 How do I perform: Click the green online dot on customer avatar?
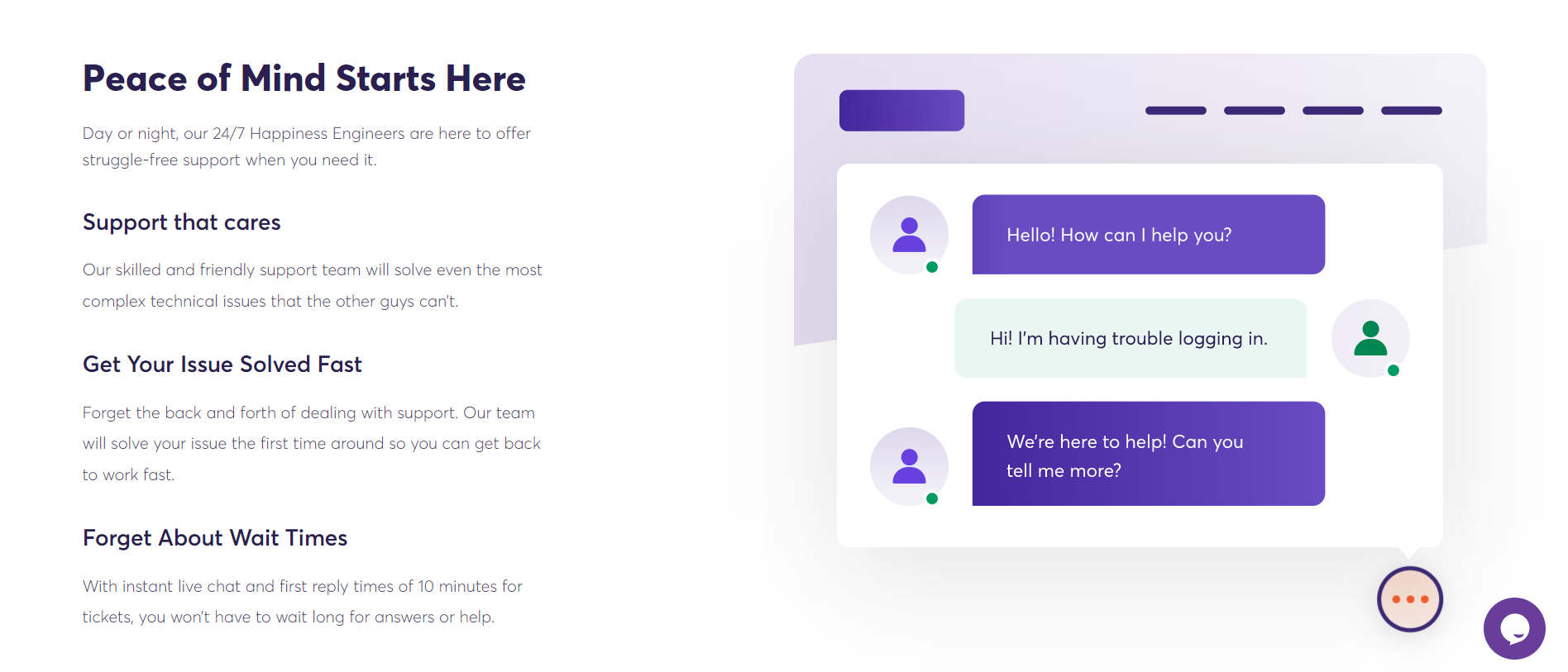[x=1394, y=370]
